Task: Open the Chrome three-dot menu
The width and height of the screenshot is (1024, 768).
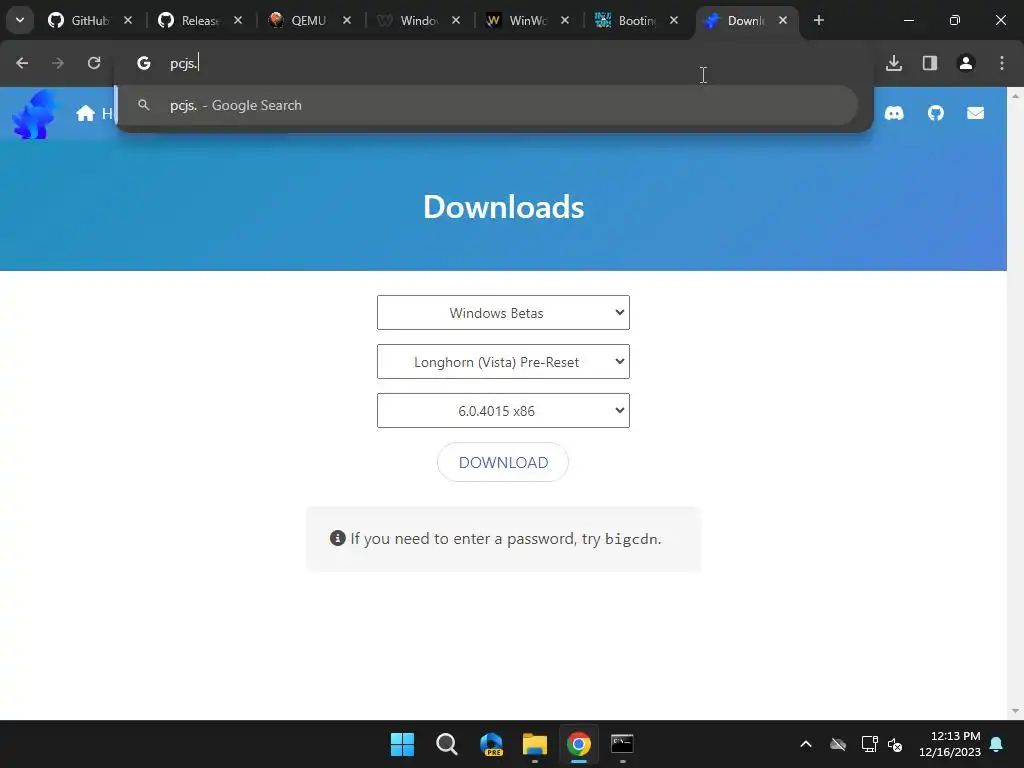Action: tap(1002, 63)
